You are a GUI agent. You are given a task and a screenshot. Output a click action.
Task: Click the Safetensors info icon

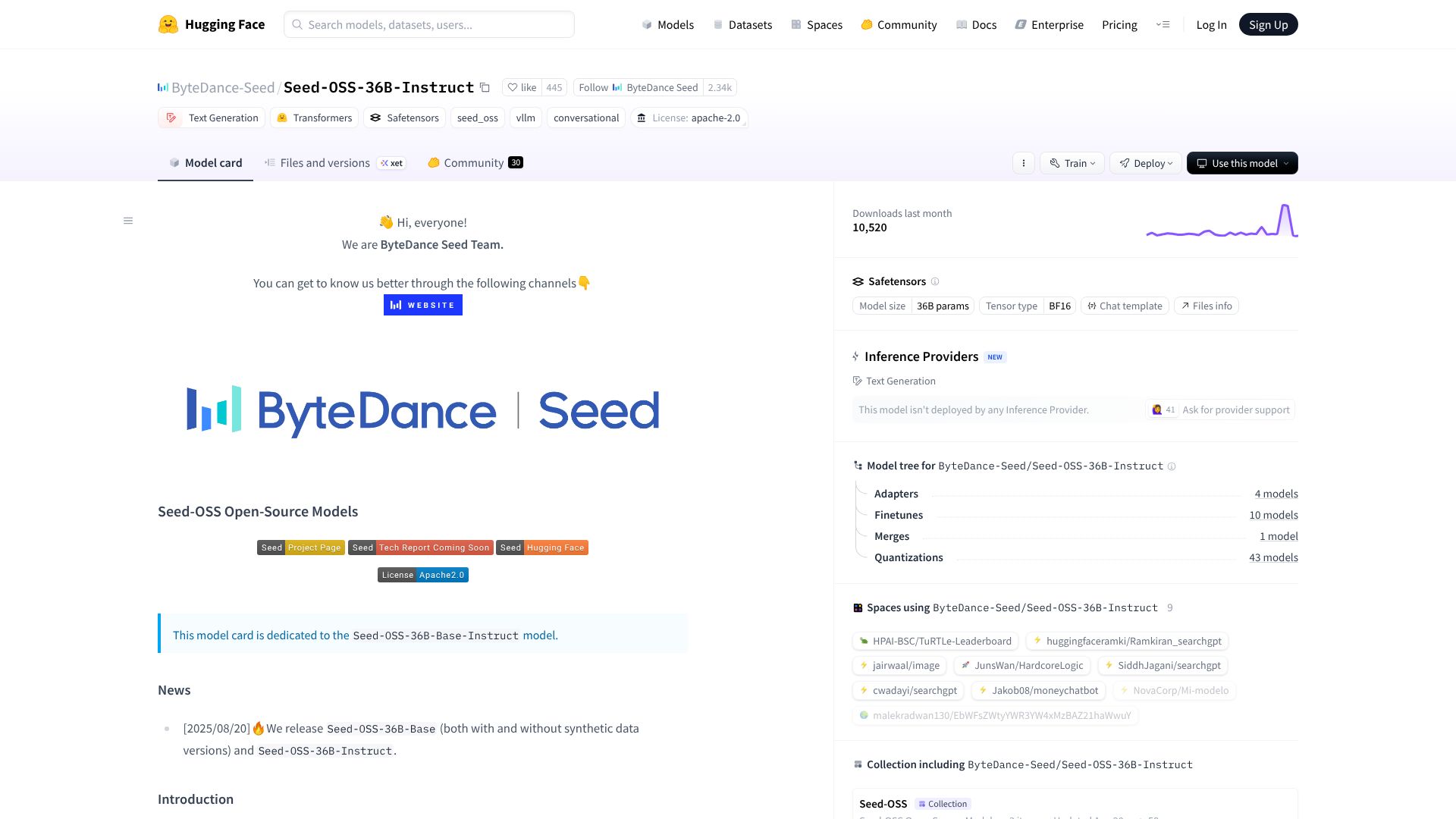(x=935, y=281)
